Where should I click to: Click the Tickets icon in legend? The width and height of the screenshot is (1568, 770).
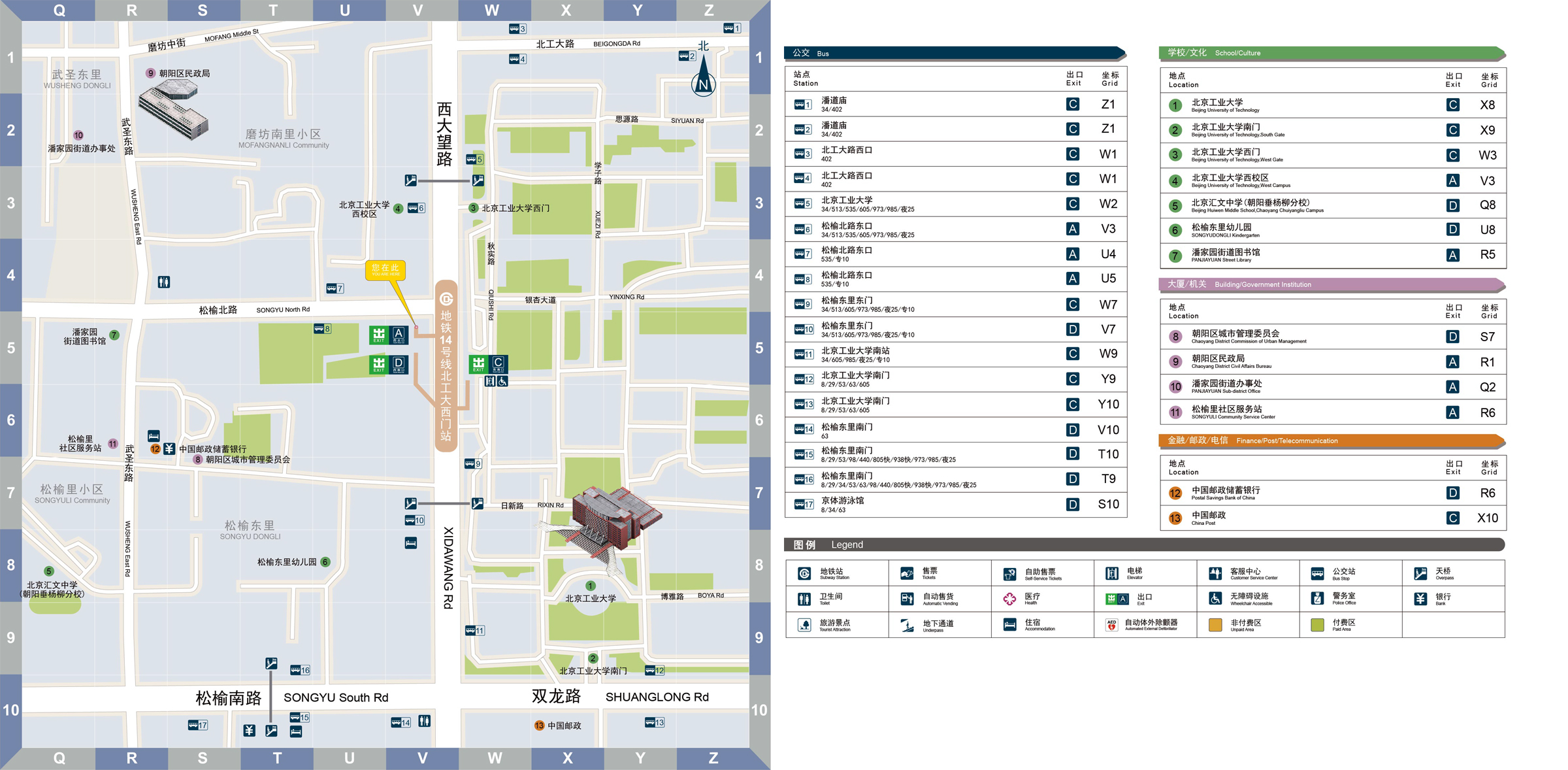pos(907,574)
